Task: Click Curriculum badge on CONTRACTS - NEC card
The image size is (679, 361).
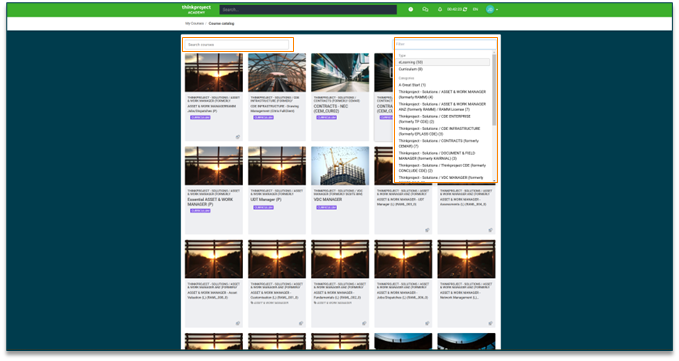Action: [x=327, y=117]
